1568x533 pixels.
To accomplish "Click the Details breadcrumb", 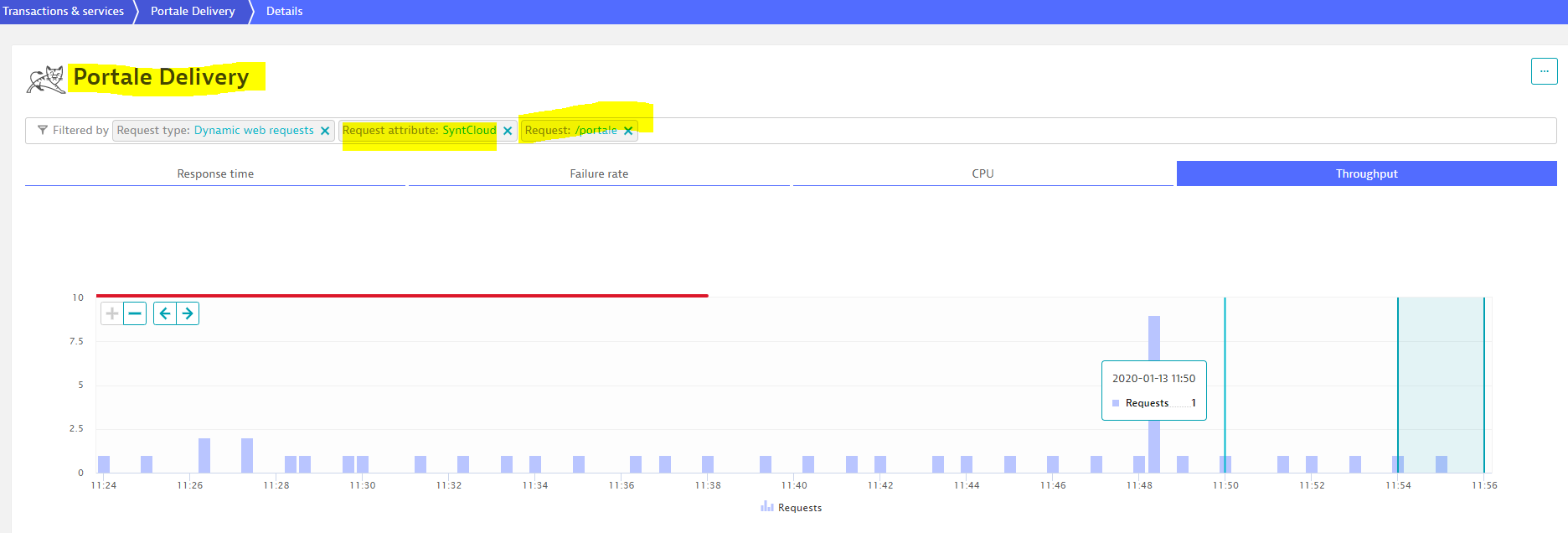I will pyautogui.click(x=285, y=11).
